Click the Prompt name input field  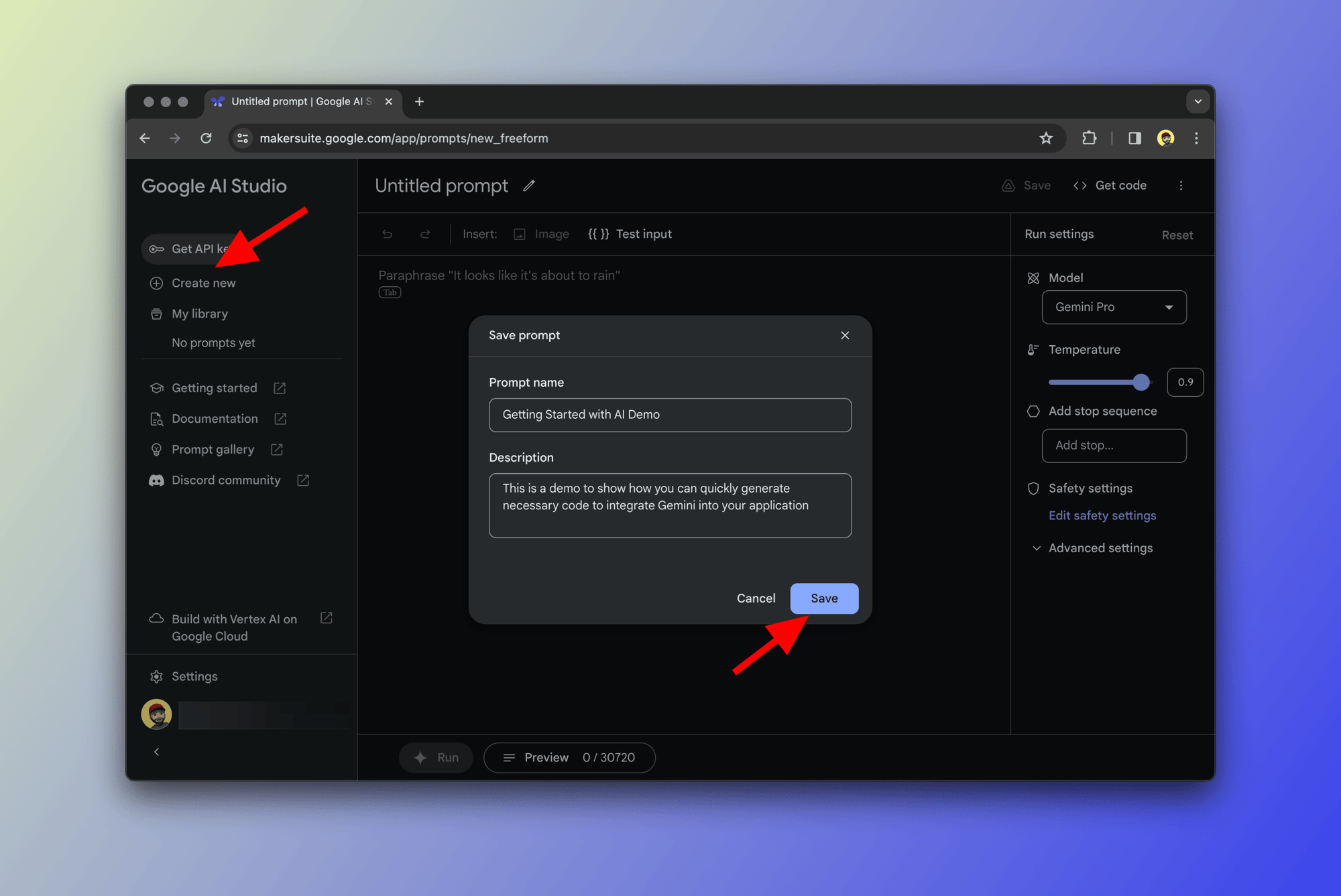pyautogui.click(x=670, y=414)
